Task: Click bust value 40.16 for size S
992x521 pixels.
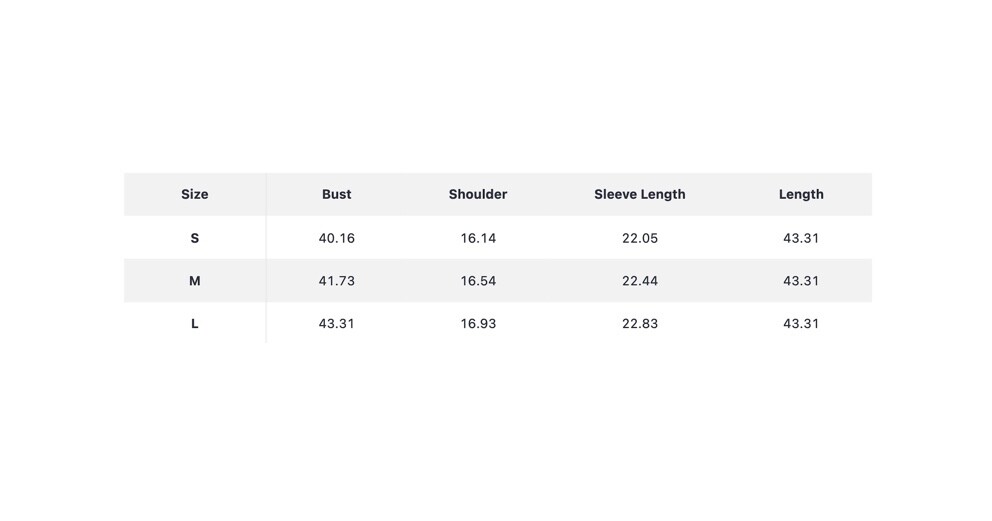Action: point(337,238)
